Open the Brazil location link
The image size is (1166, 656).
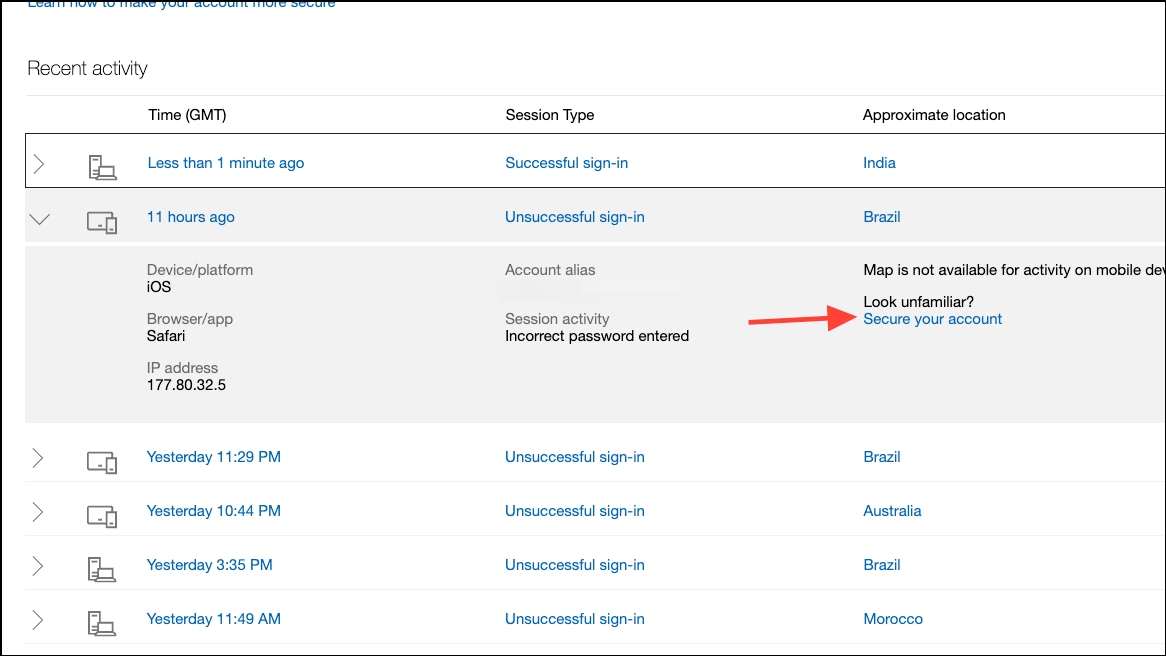[881, 216]
